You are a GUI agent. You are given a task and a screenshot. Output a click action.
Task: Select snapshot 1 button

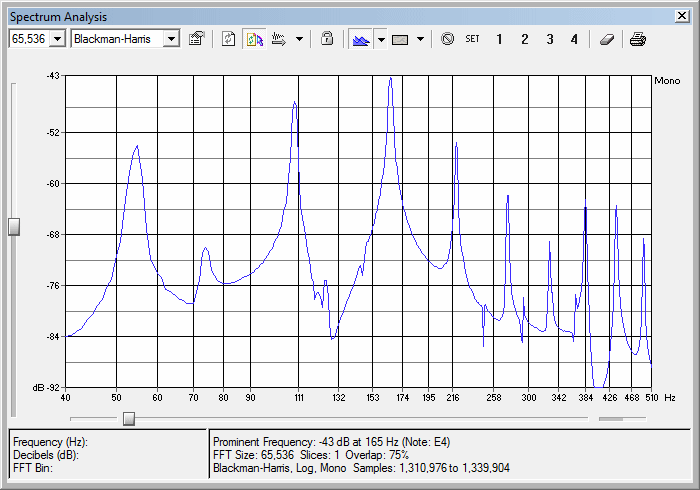499,39
